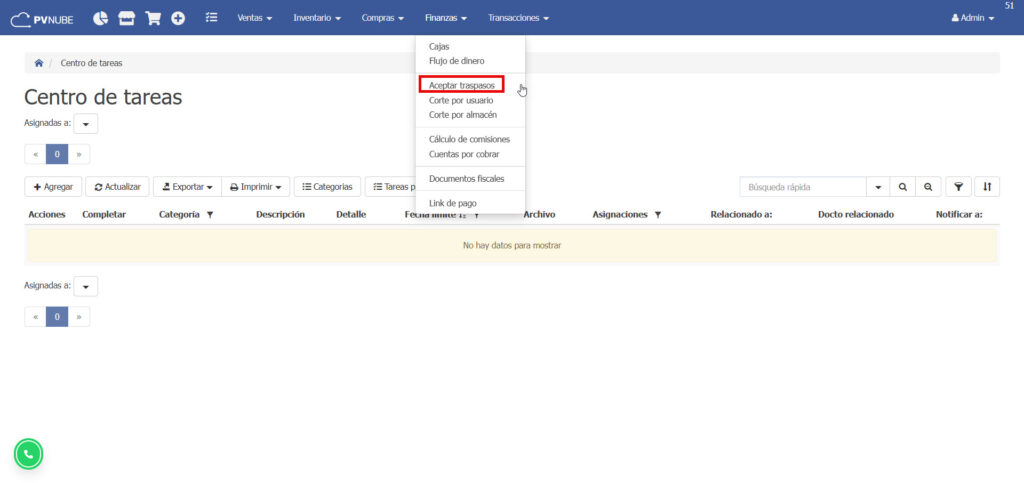Choose Cuentas por cobrar menu entry
This screenshot has height=483, width=1024.
click(463, 154)
